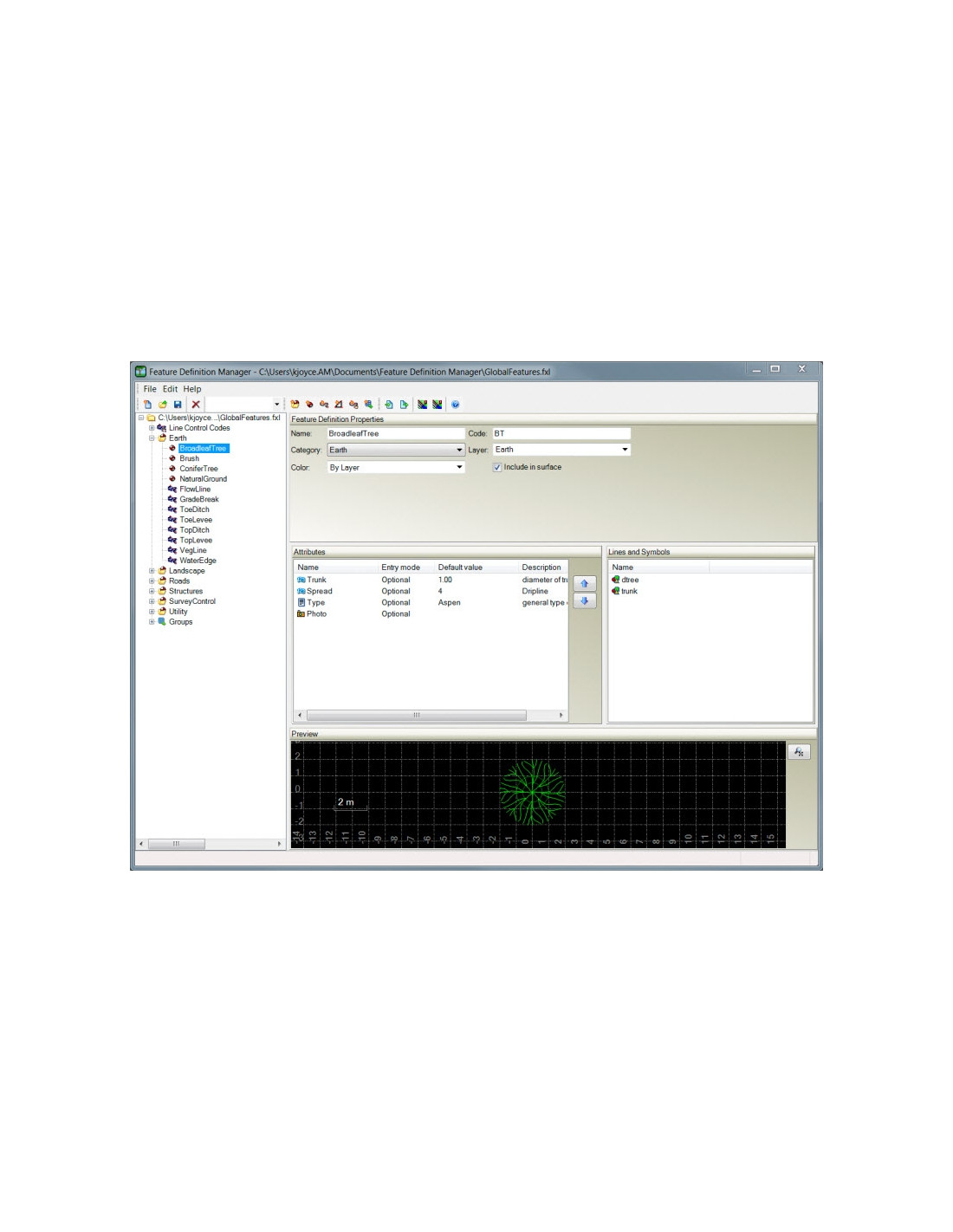Select the VegLine line feature
This screenshot has height=1232, width=953.
coord(193,550)
